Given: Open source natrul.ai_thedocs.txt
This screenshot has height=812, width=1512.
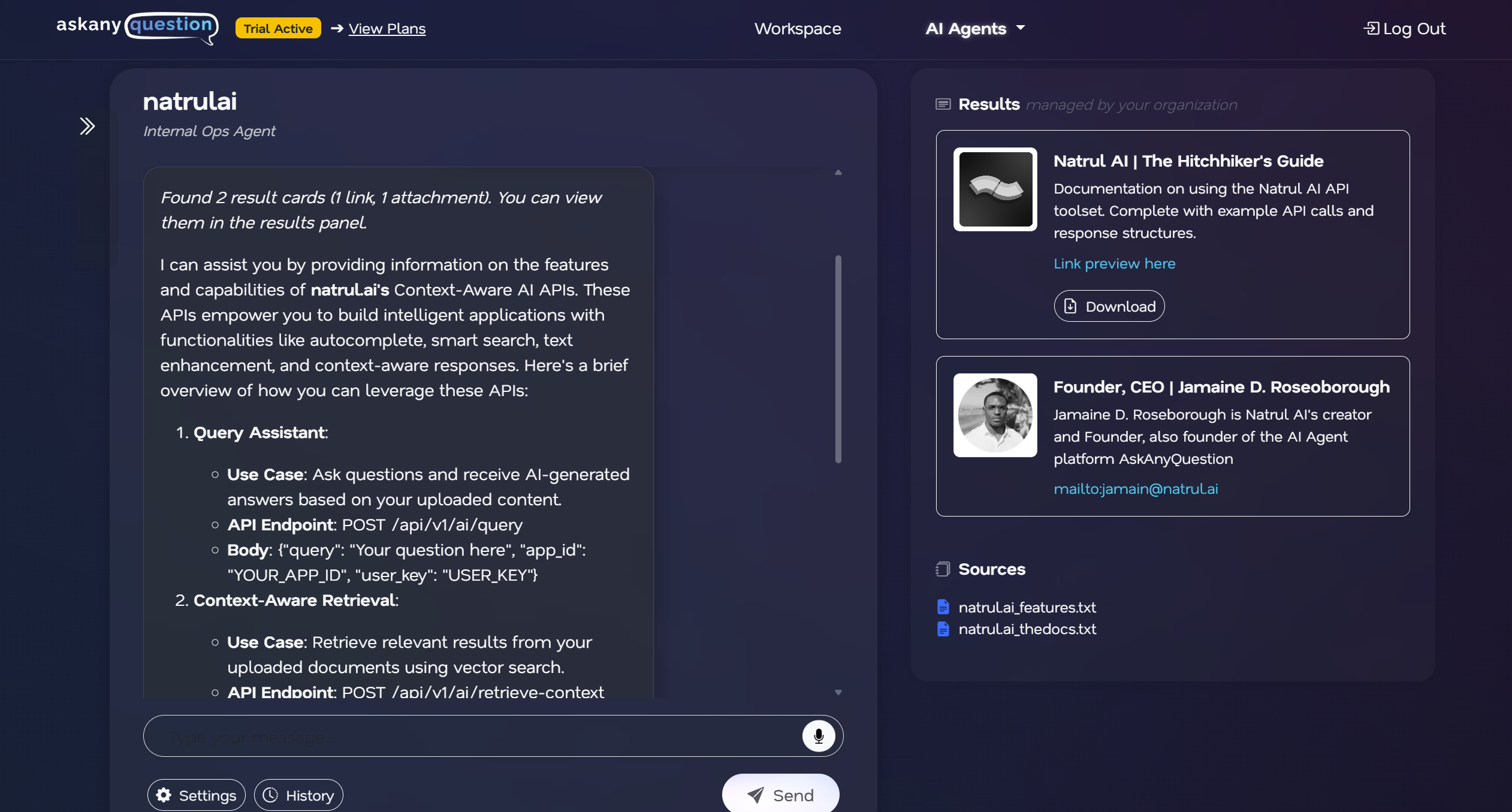Looking at the screenshot, I should [1027, 629].
